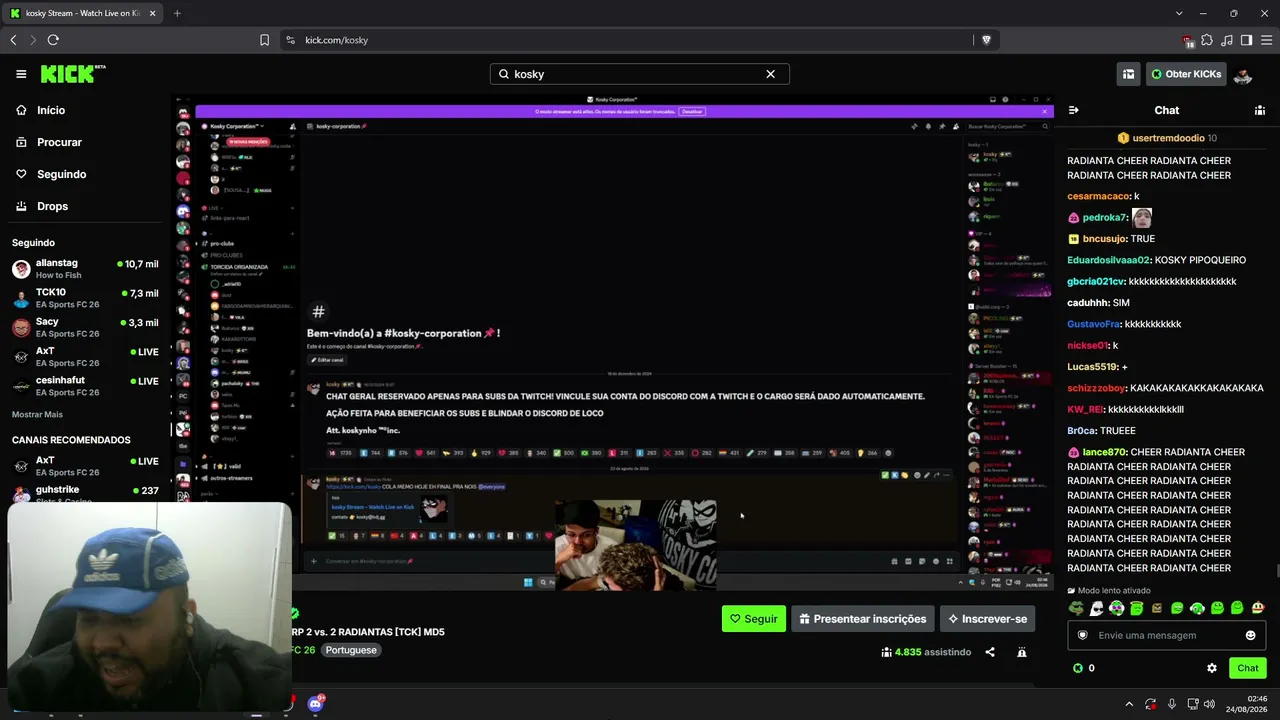The image size is (1280, 720).
Task: Open AxT in Canais Recomendados
Action: [85, 466]
